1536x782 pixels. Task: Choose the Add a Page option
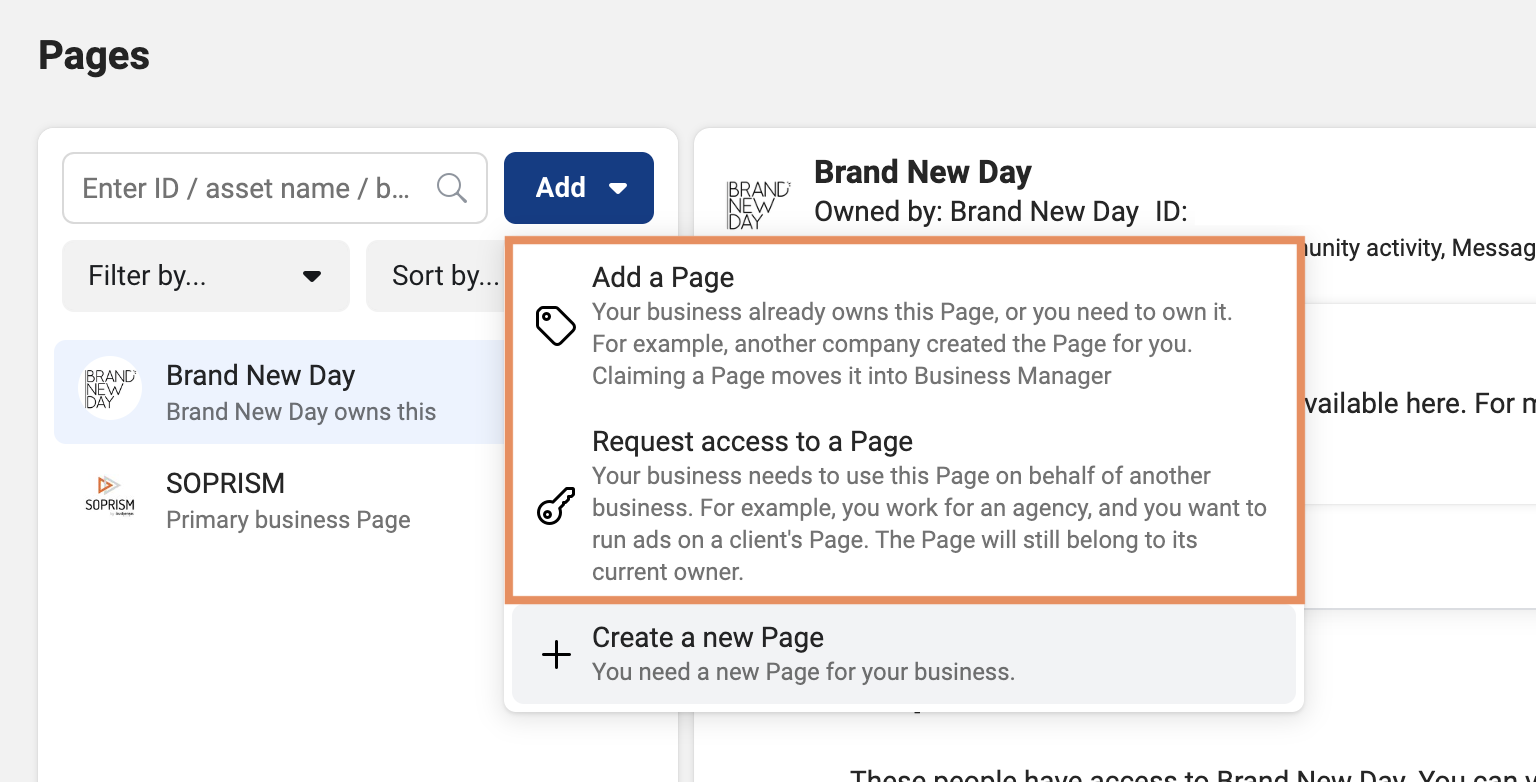[x=904, y=326]
